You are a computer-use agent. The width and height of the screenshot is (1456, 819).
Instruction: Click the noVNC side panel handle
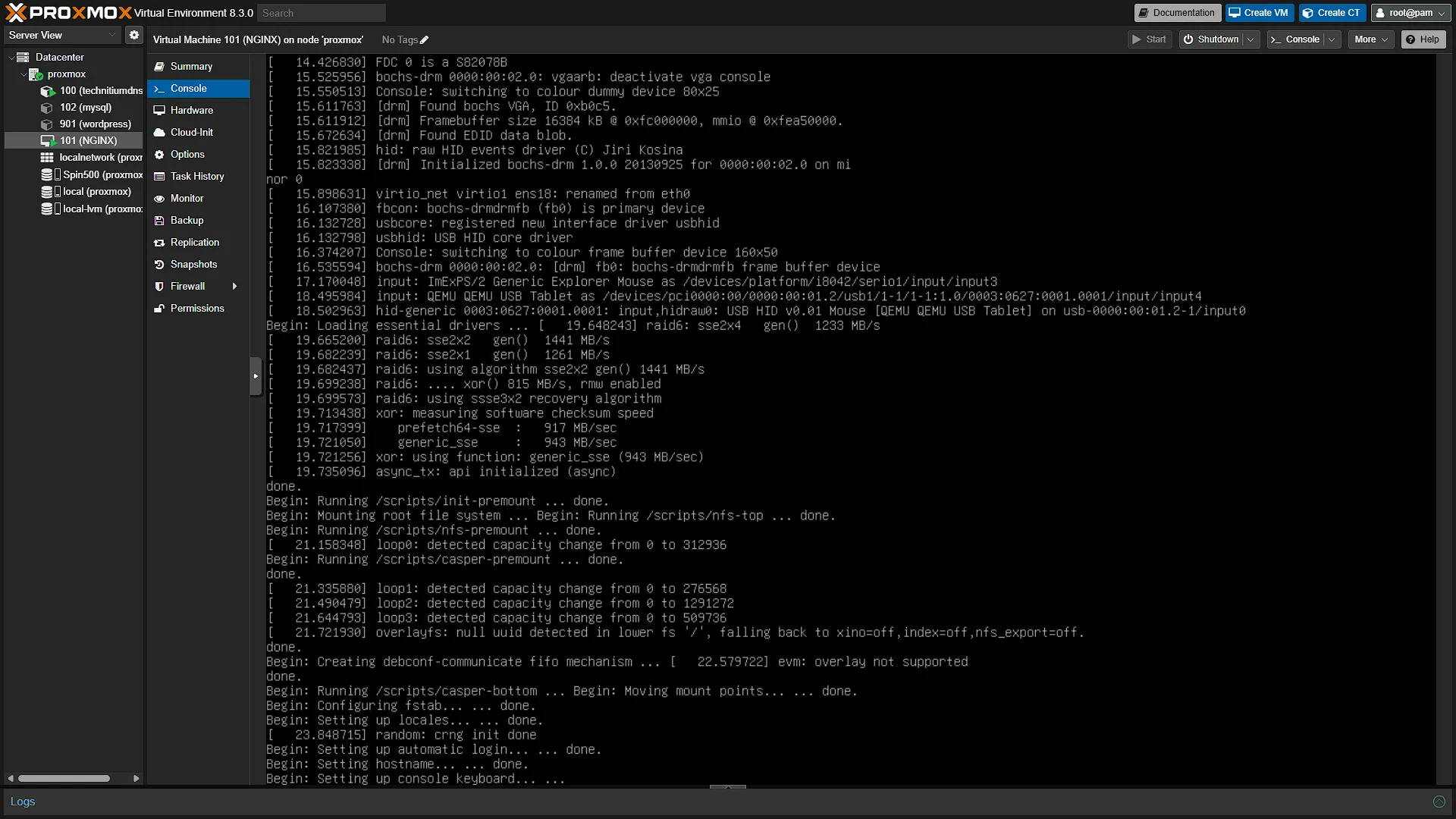point(256,376)
